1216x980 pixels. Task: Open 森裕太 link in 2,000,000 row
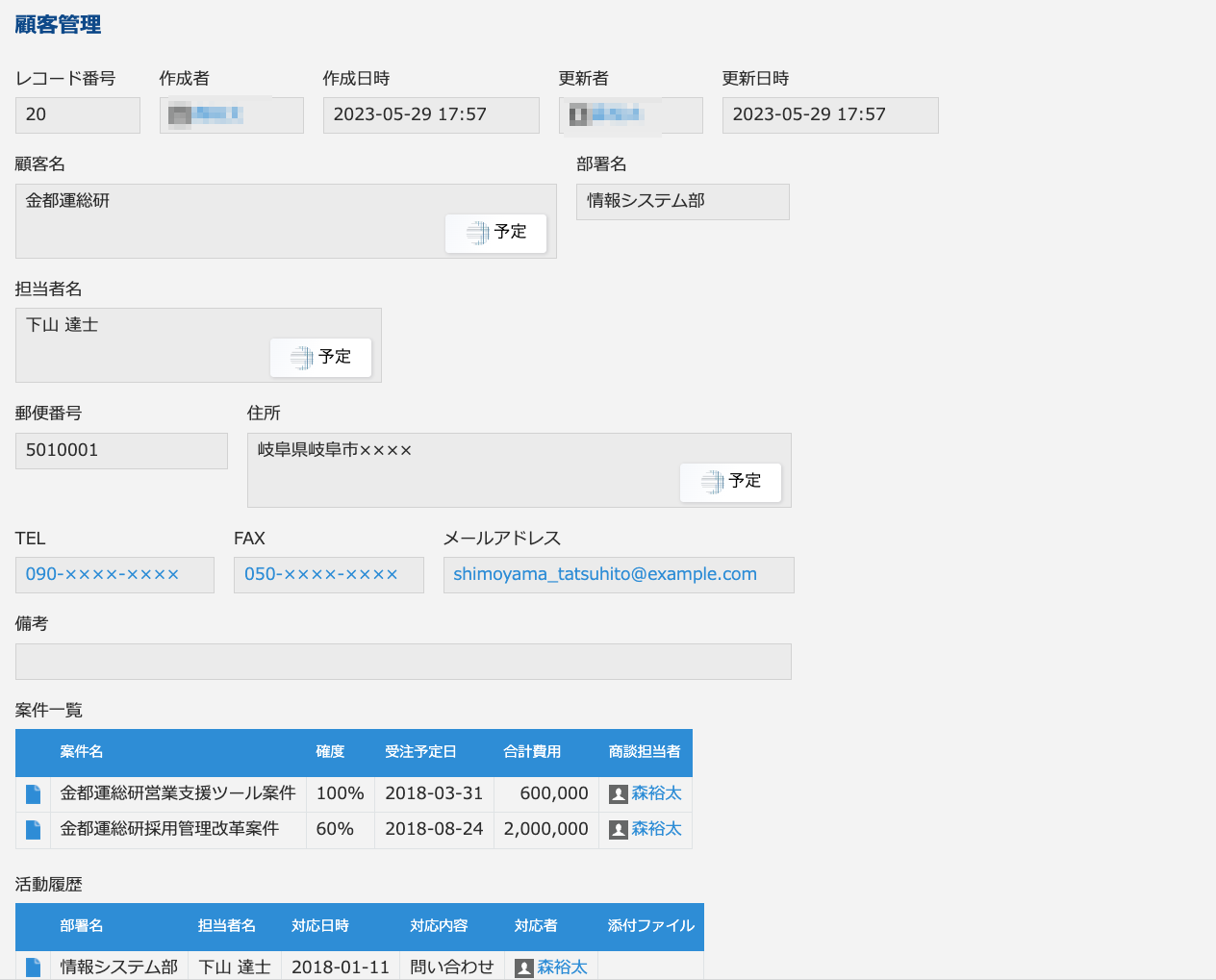point(656,829)
